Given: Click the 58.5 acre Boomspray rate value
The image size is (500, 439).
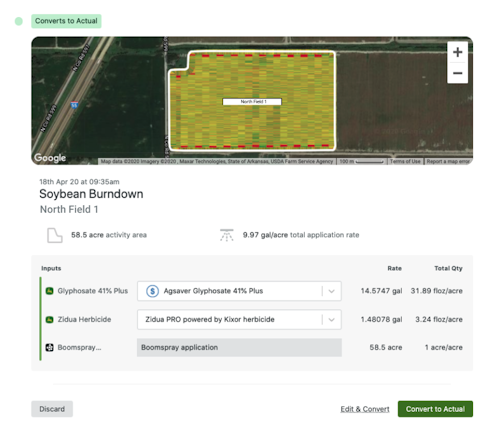Looking at the screenshot, I should coord(386,348).
